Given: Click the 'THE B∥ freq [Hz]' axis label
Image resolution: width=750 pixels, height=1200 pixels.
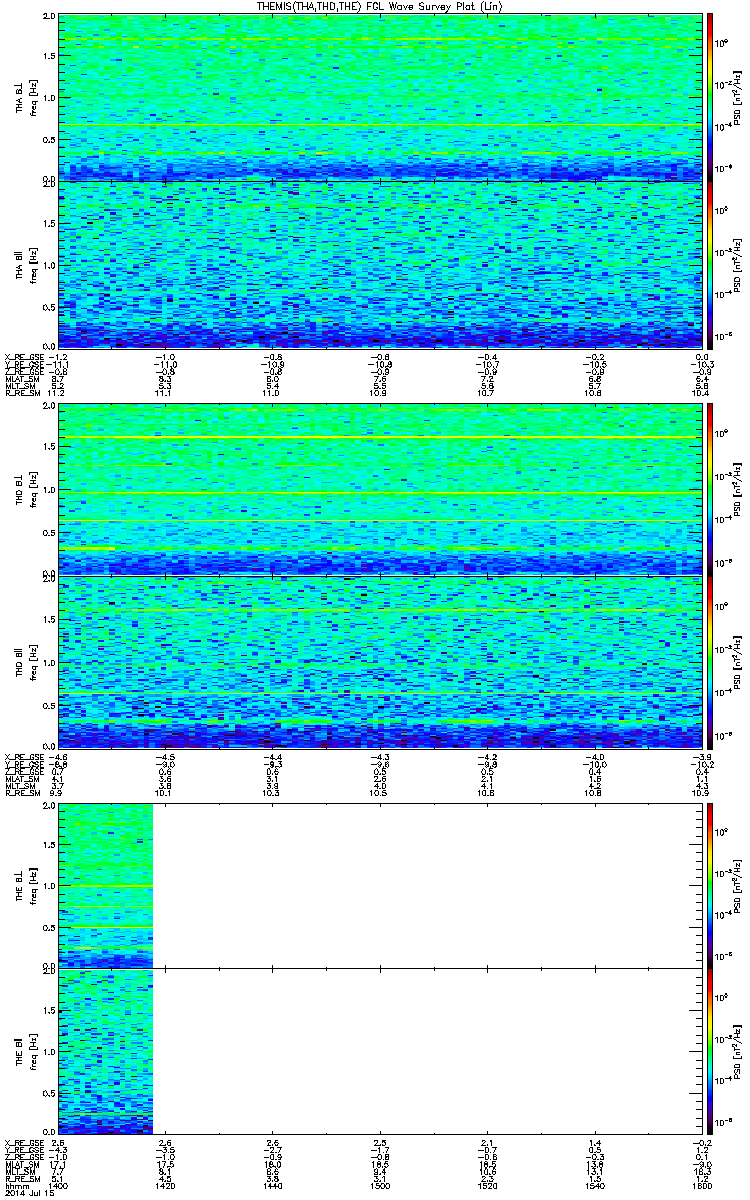Looking at the screenshot, I should click(x=25, y=1051).
